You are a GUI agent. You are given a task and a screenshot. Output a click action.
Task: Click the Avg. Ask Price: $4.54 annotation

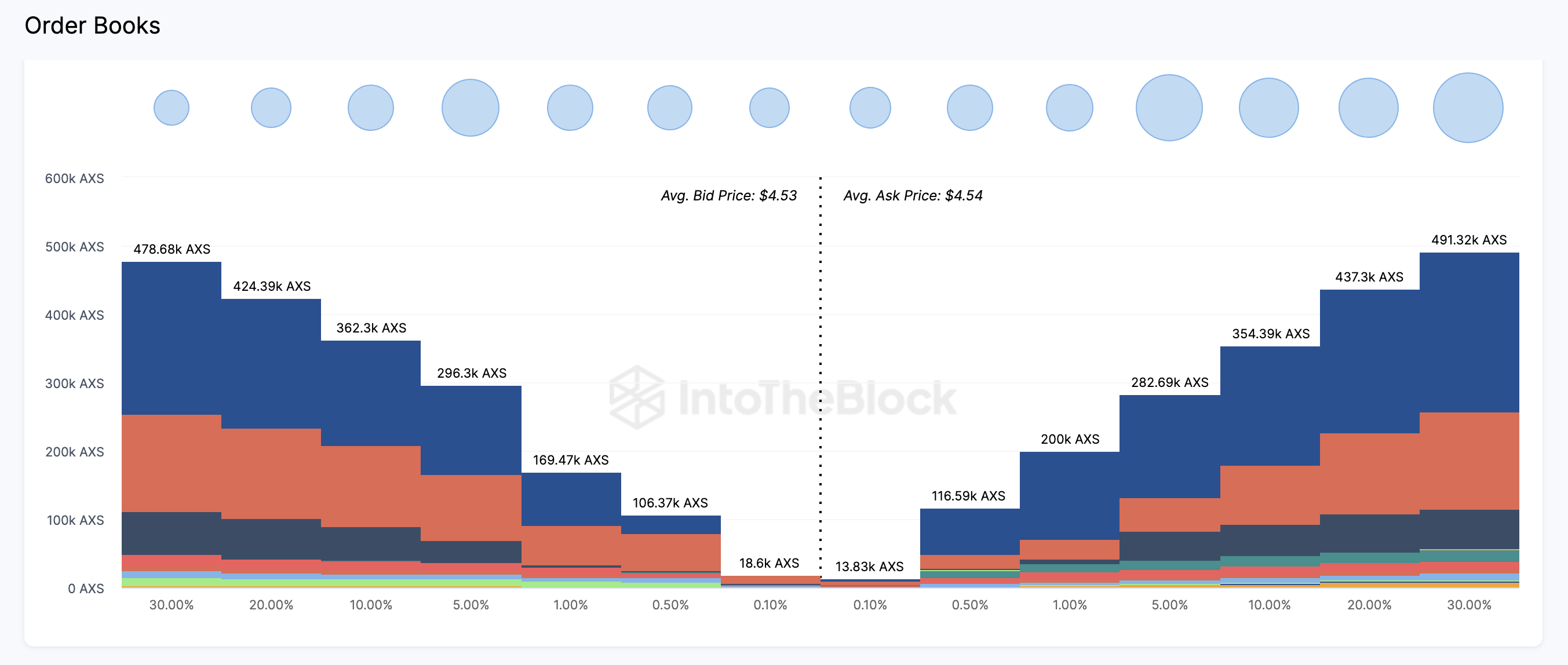click(x=913, y=195)
